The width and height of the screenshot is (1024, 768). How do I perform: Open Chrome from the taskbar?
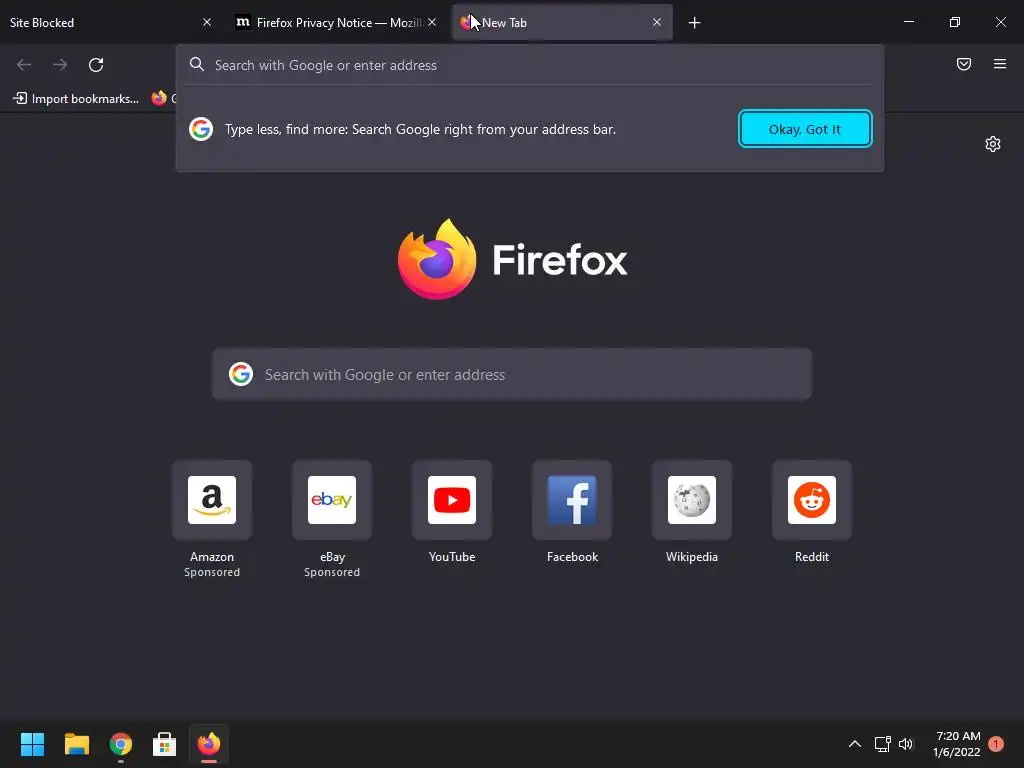121,743
